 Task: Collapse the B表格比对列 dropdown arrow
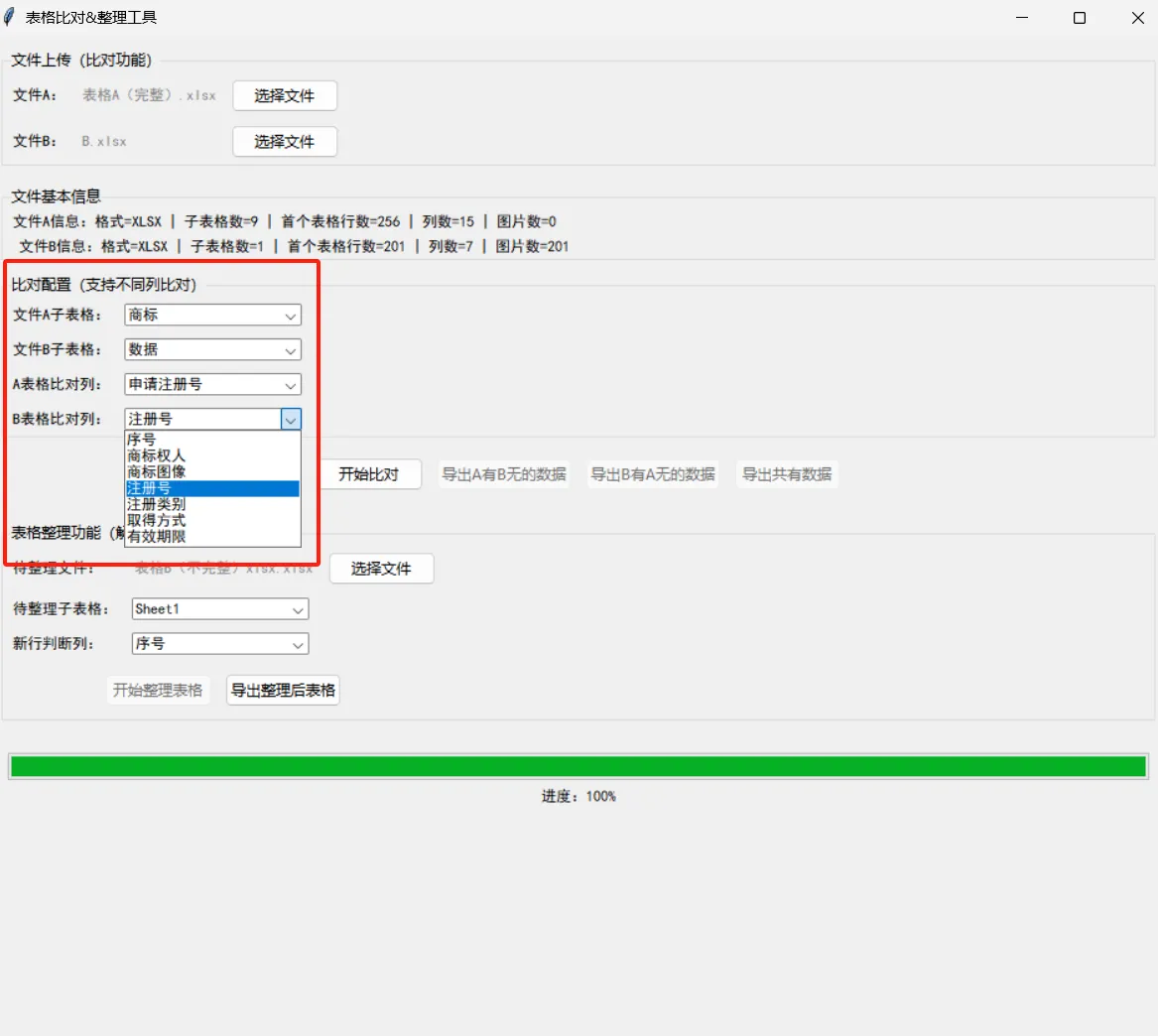pos(291,420)
